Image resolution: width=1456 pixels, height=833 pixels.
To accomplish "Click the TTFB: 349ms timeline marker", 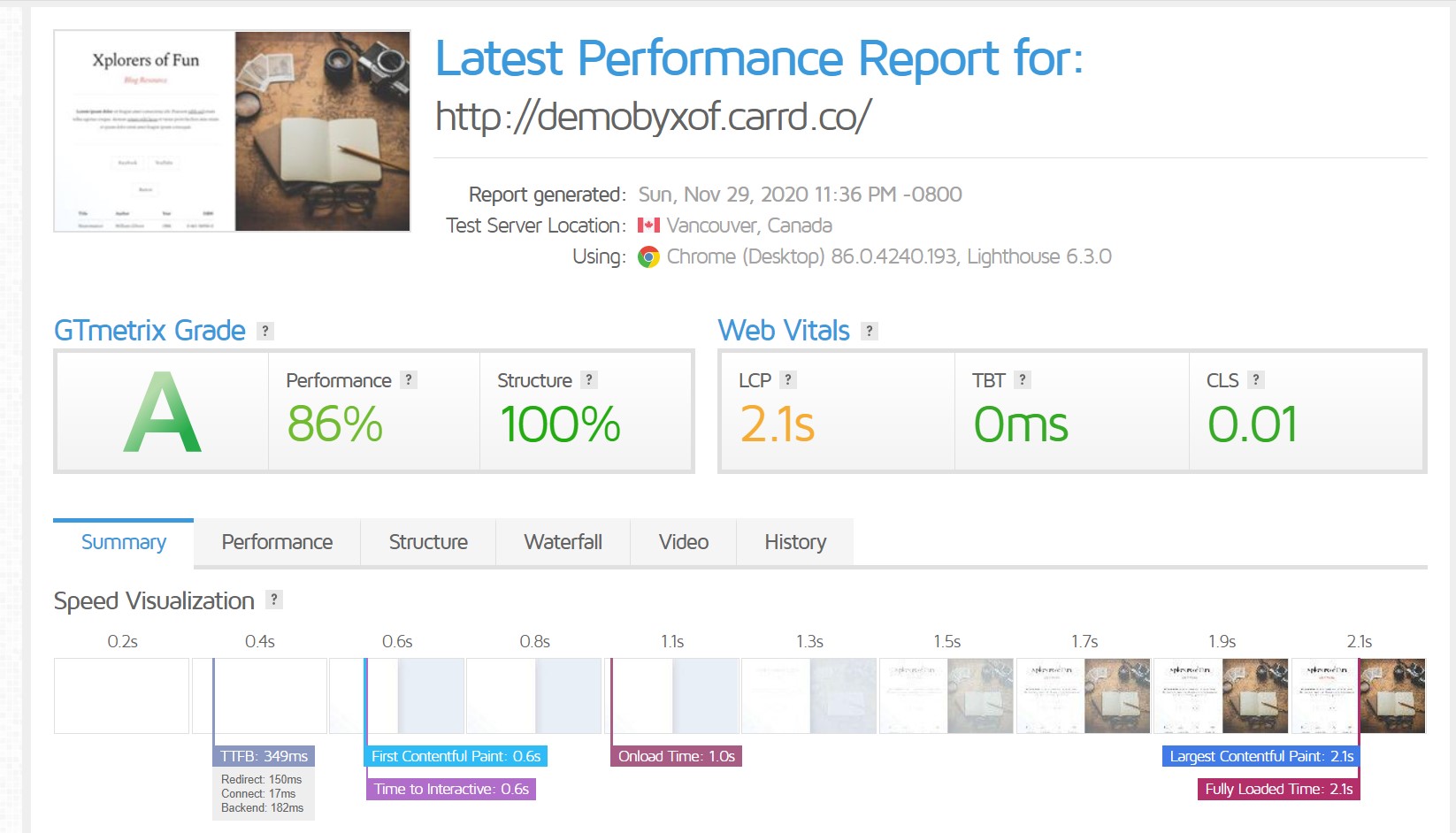I will pyautogui.click(x=264, y=756).
